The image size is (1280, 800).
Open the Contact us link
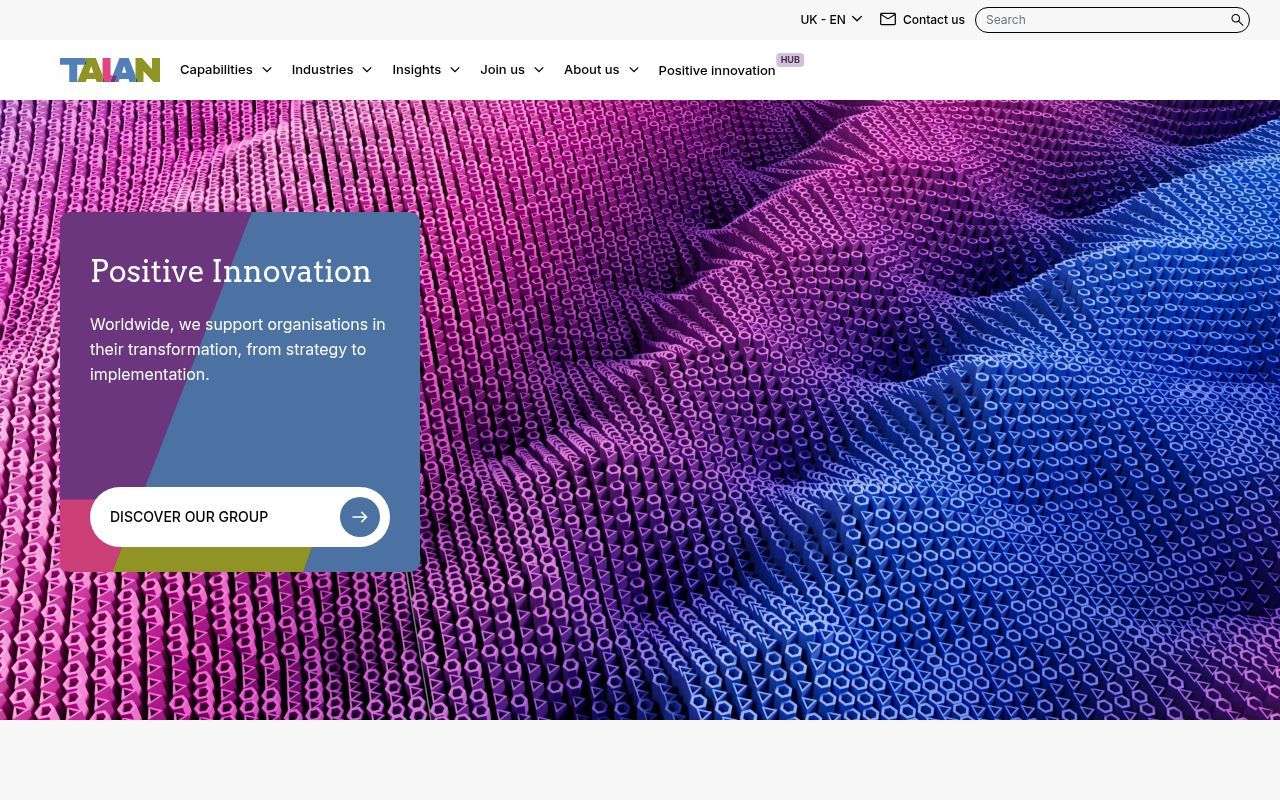coord(934,19)
